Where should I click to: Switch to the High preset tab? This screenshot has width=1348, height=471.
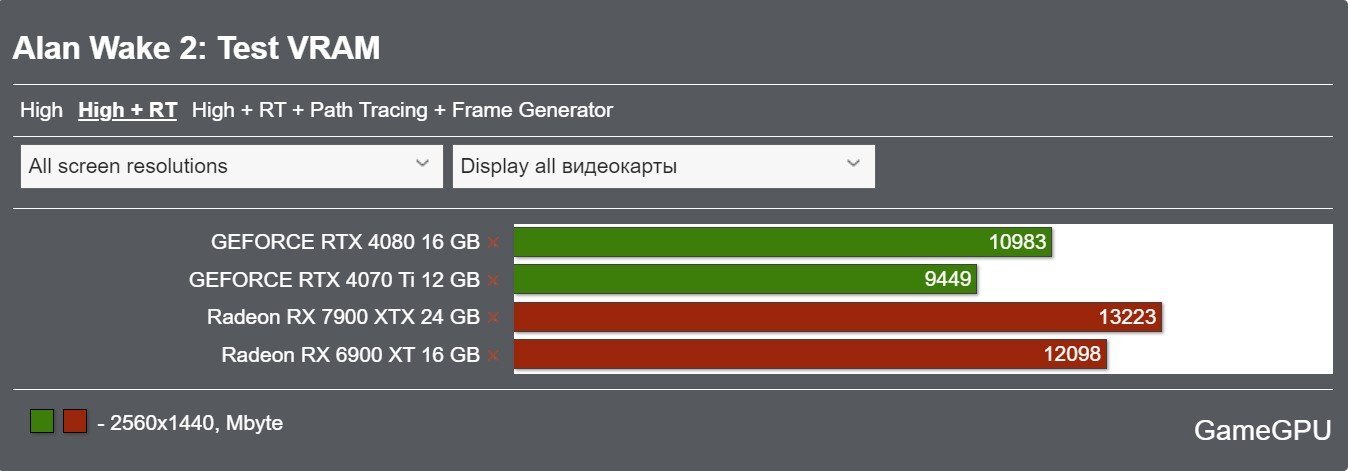coord(41,110)
